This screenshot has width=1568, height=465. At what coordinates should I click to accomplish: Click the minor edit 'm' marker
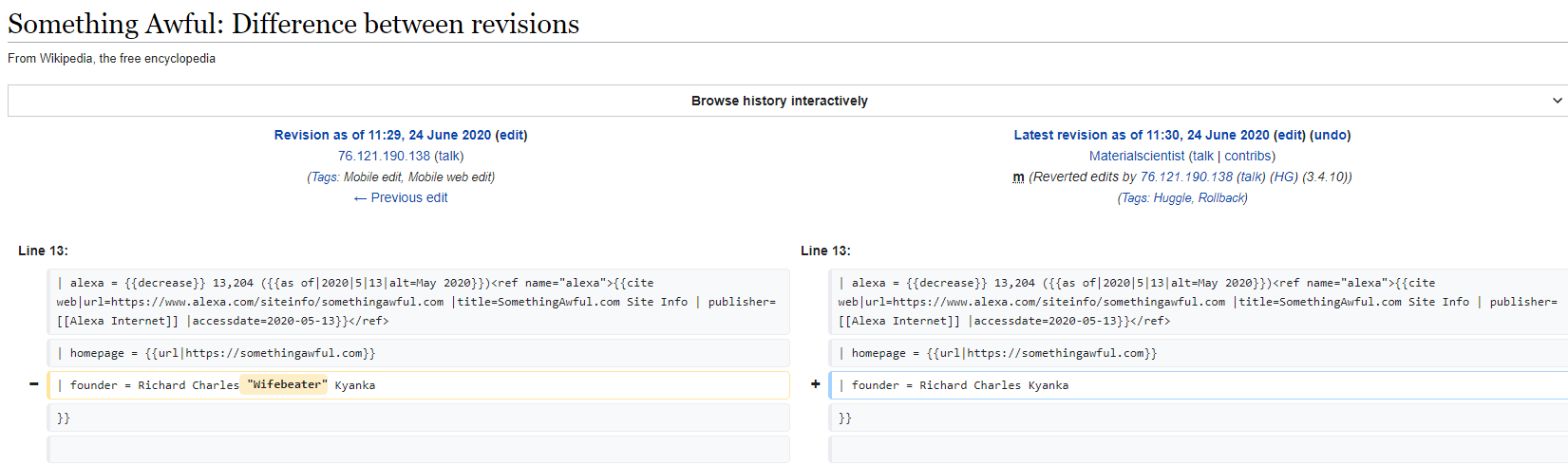pyautogui.click(x=1018, y=177)
